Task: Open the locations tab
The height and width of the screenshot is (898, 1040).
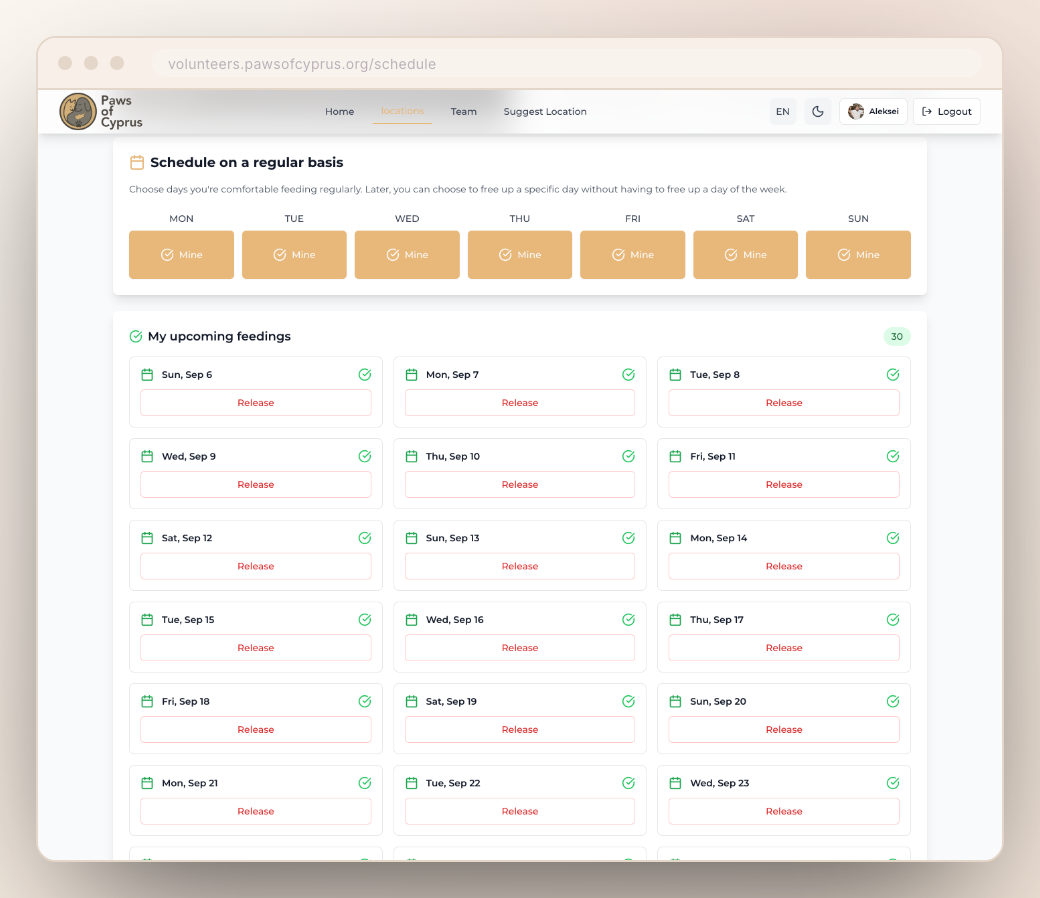Action: pyautogui.click(x=402, y=111)
